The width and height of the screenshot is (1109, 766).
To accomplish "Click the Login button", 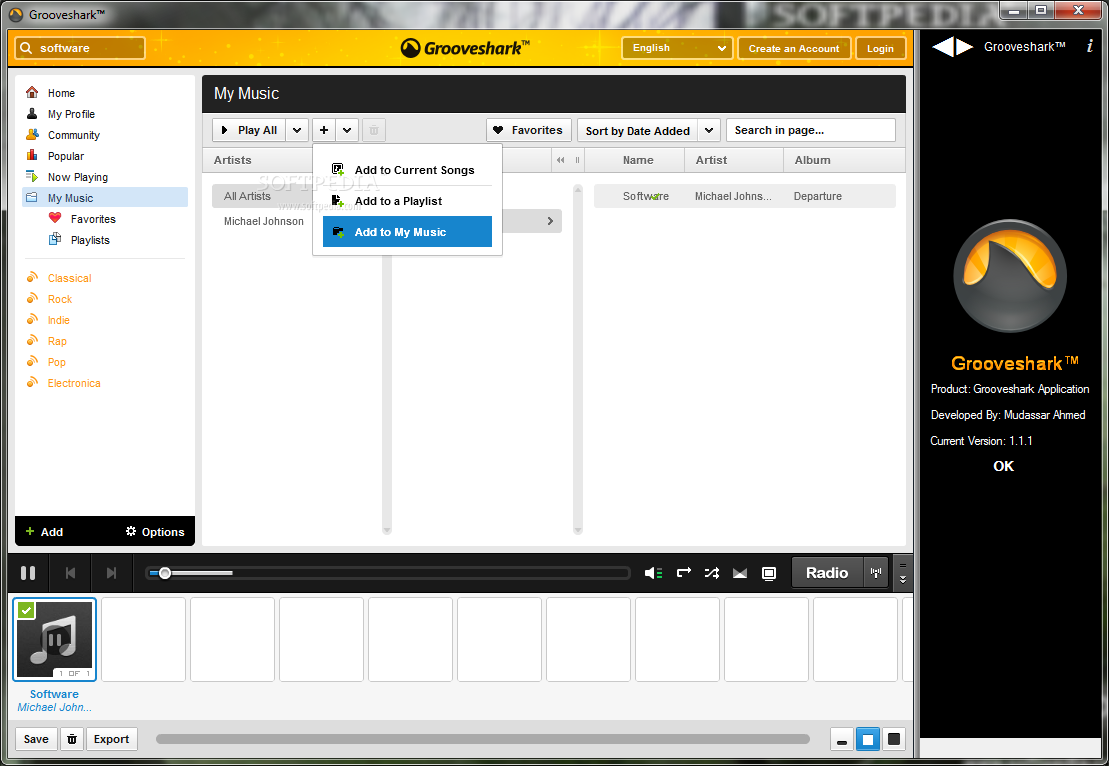I will [881, 48].
